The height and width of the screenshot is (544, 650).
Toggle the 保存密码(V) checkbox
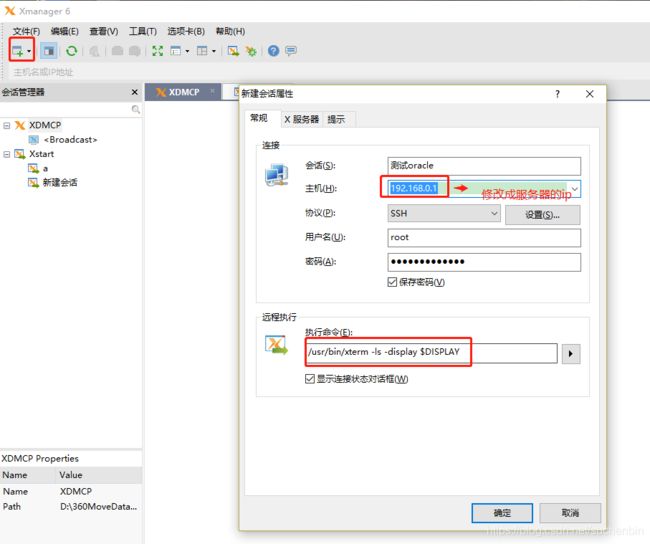point(392,282)
